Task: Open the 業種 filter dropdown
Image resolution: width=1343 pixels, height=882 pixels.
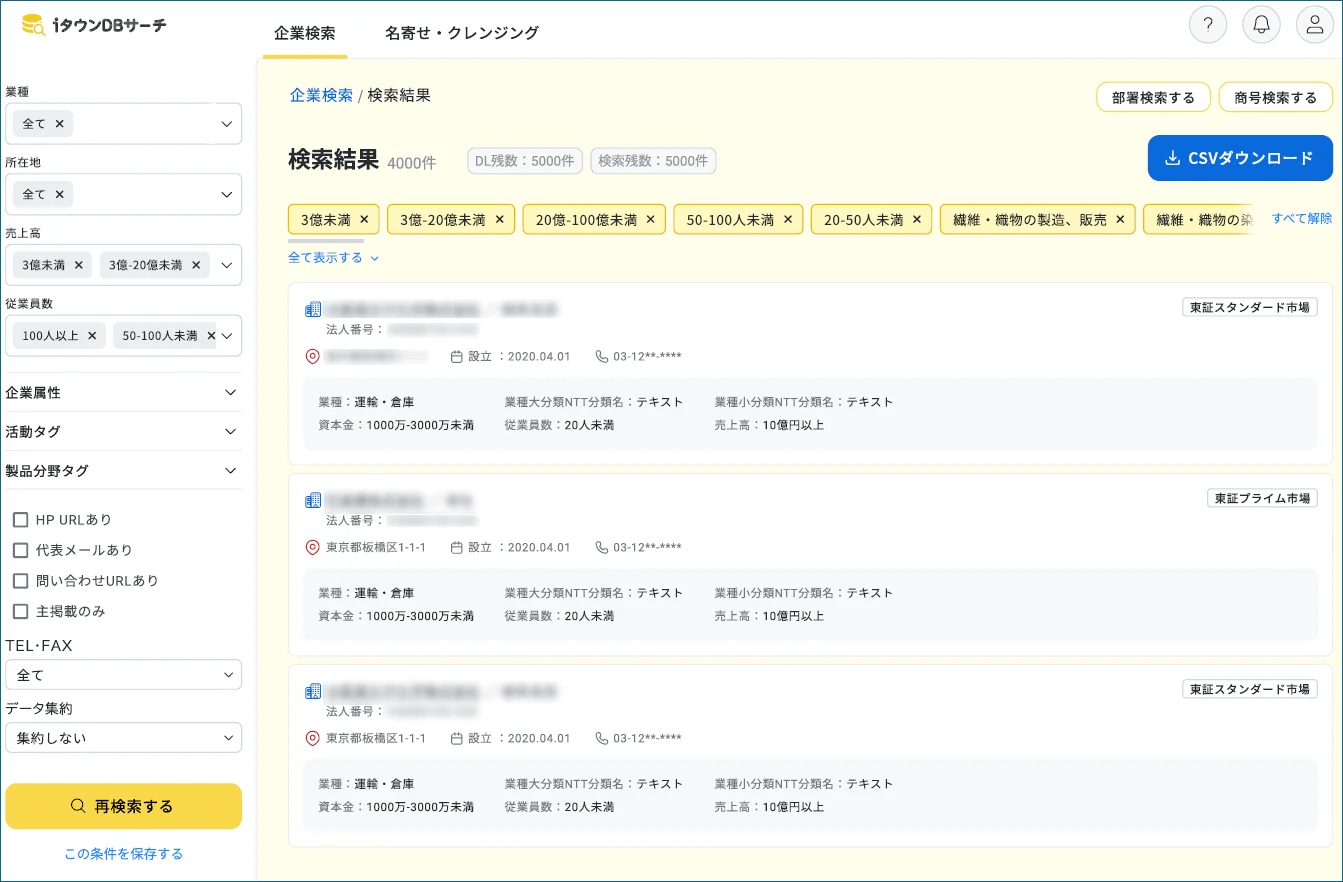Action: [123, 123]
